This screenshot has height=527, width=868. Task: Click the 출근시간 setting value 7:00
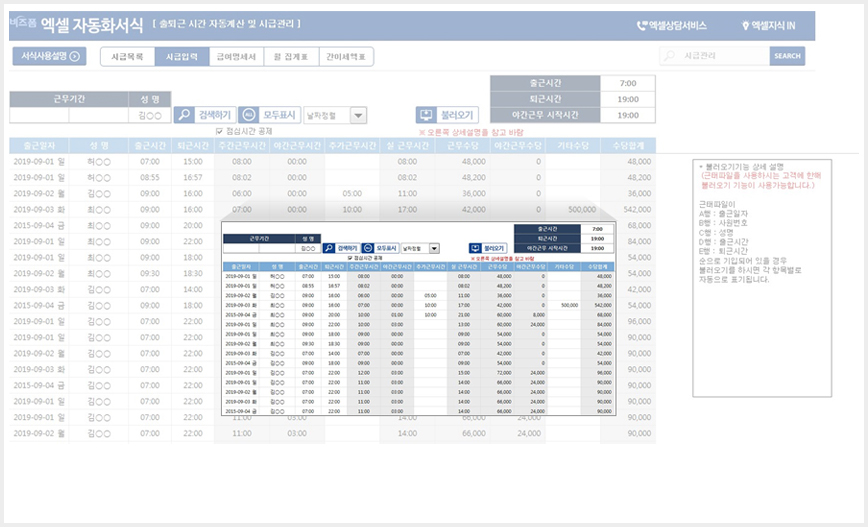pyautogui.click(x=628, y=83)
